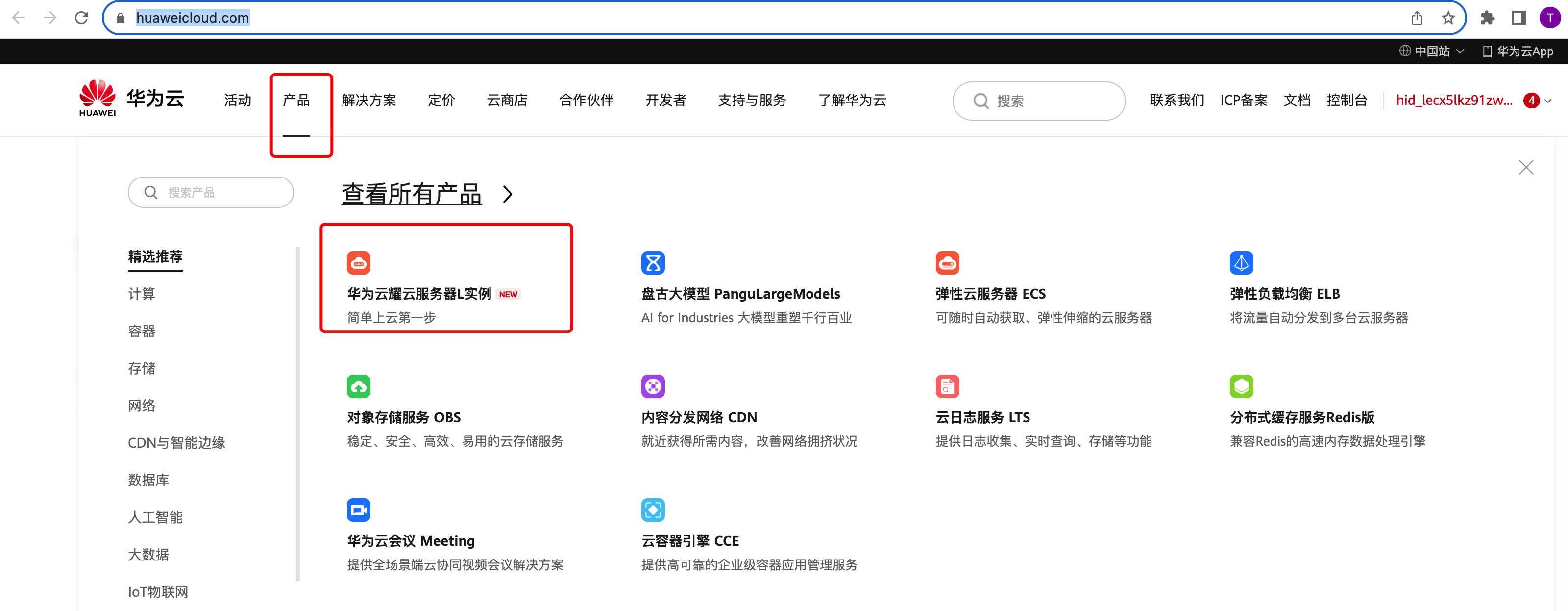Click the site lock icon in address bar
The image size is (1568, 611).
(x=121, y=18)
